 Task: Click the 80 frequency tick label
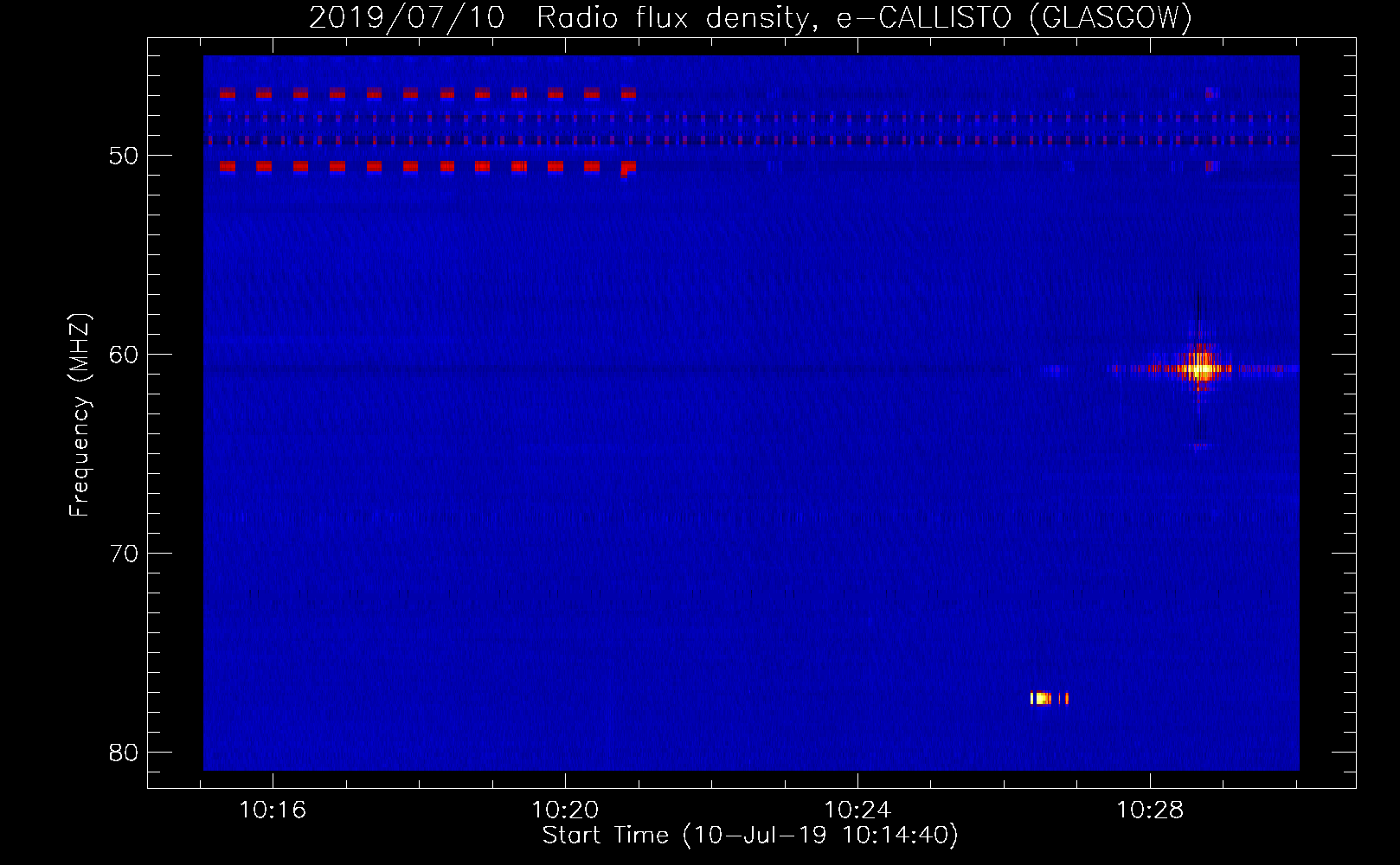click(124, 753)
